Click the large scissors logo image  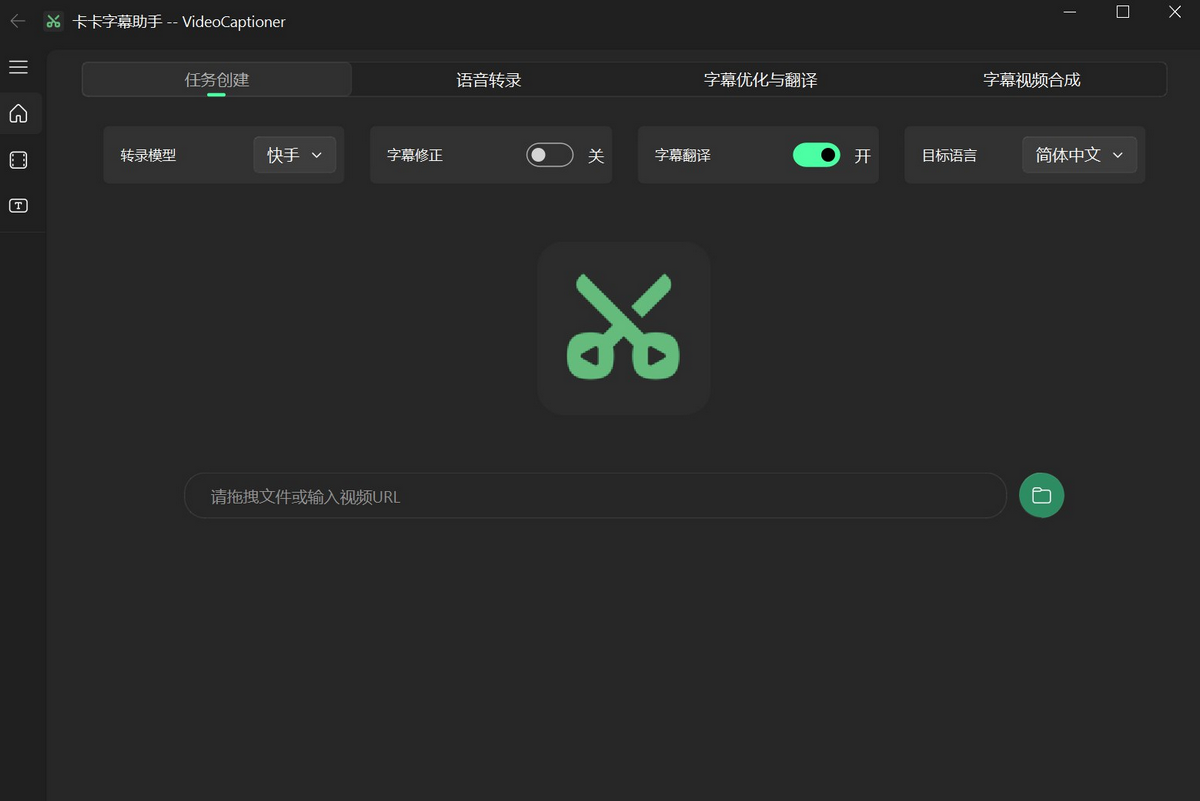tap(624, 328)
